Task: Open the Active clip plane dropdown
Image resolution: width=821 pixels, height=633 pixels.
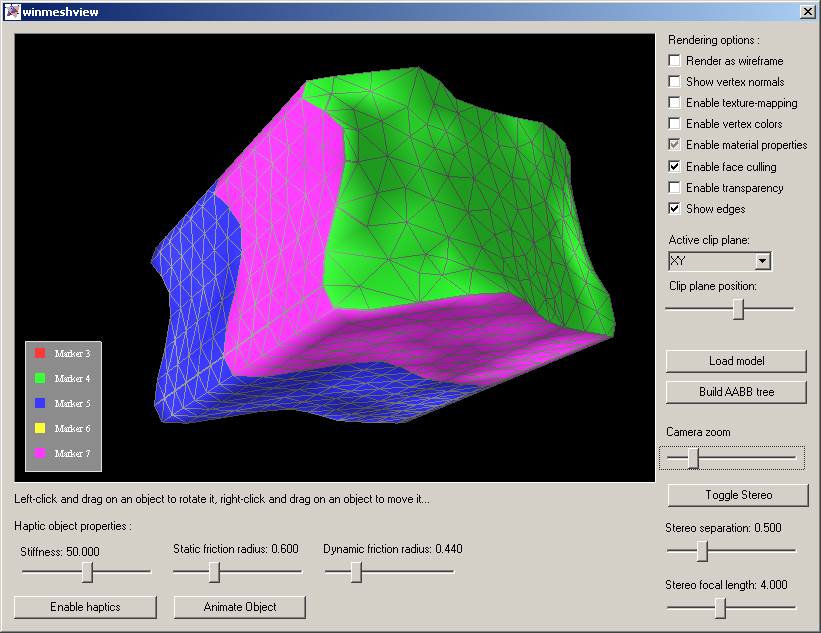Action: click(x=762, y=262)
